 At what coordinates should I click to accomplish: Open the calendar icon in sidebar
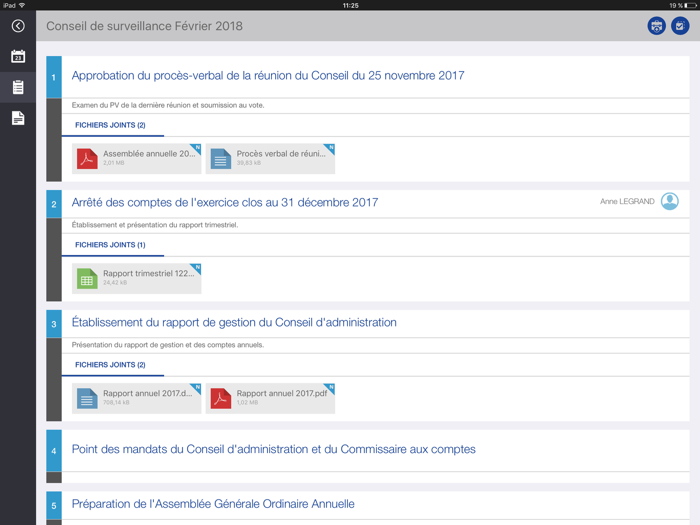click(18, 56)
